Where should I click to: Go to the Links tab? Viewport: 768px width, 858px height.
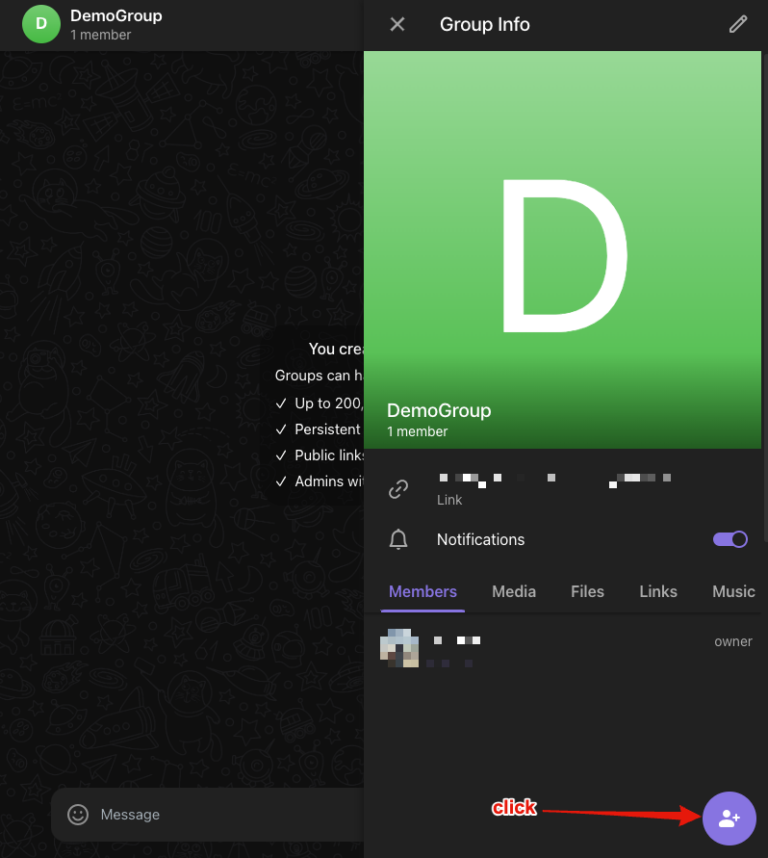click(658, 591)
